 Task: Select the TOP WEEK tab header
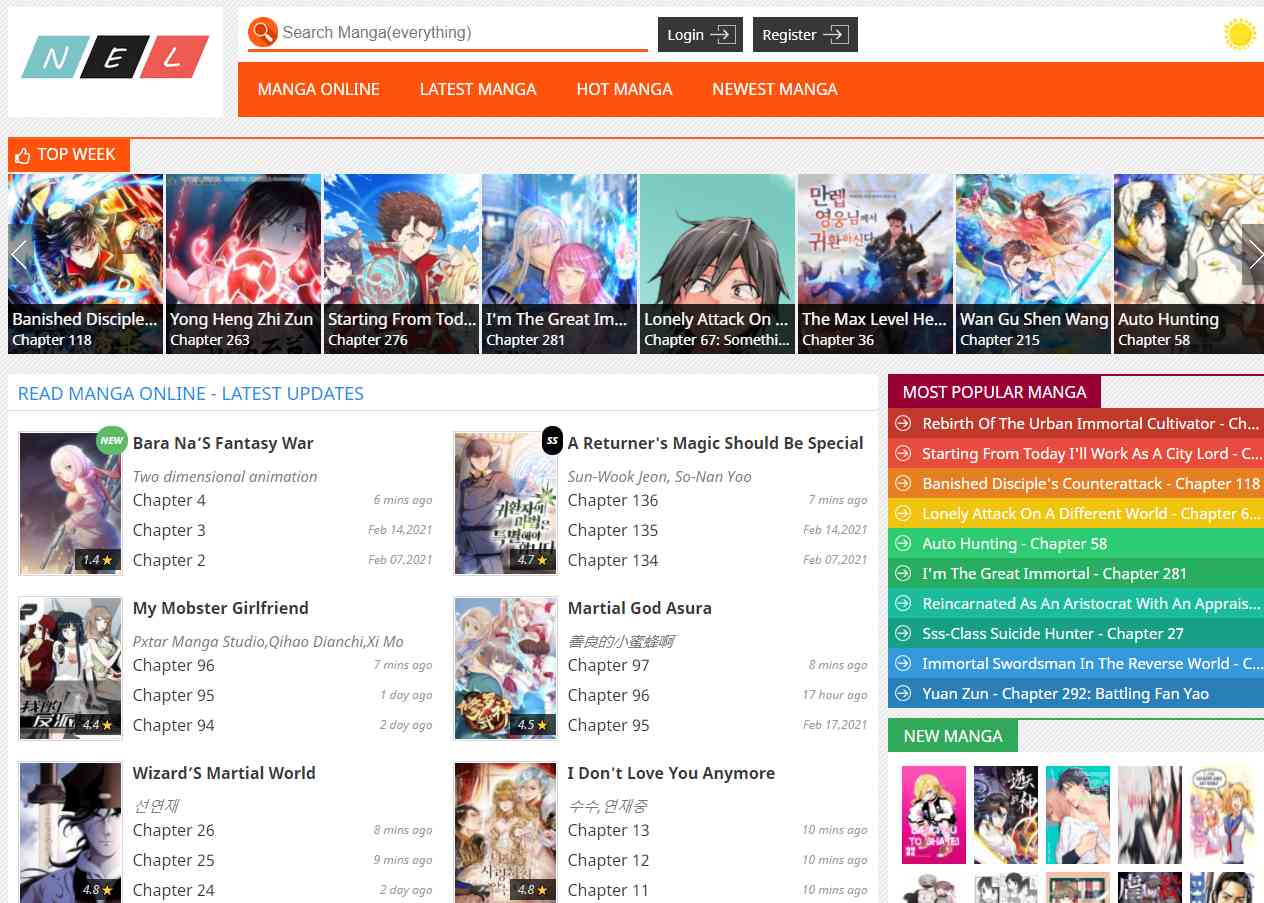[x=69, y=155]
